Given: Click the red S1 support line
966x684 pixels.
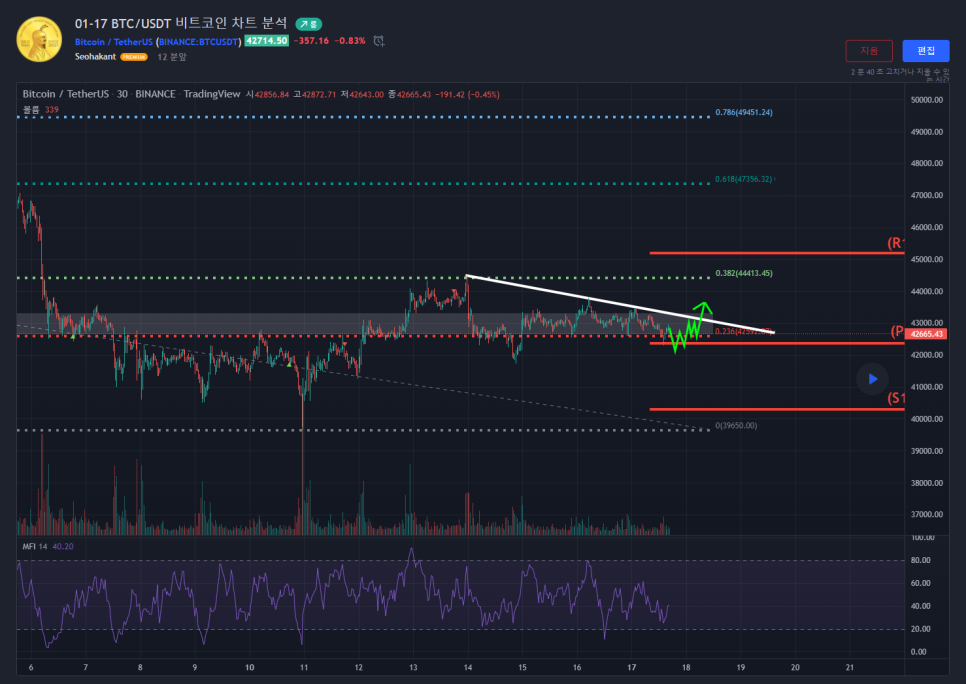Looking at the screenshot, I should (770, 409).
